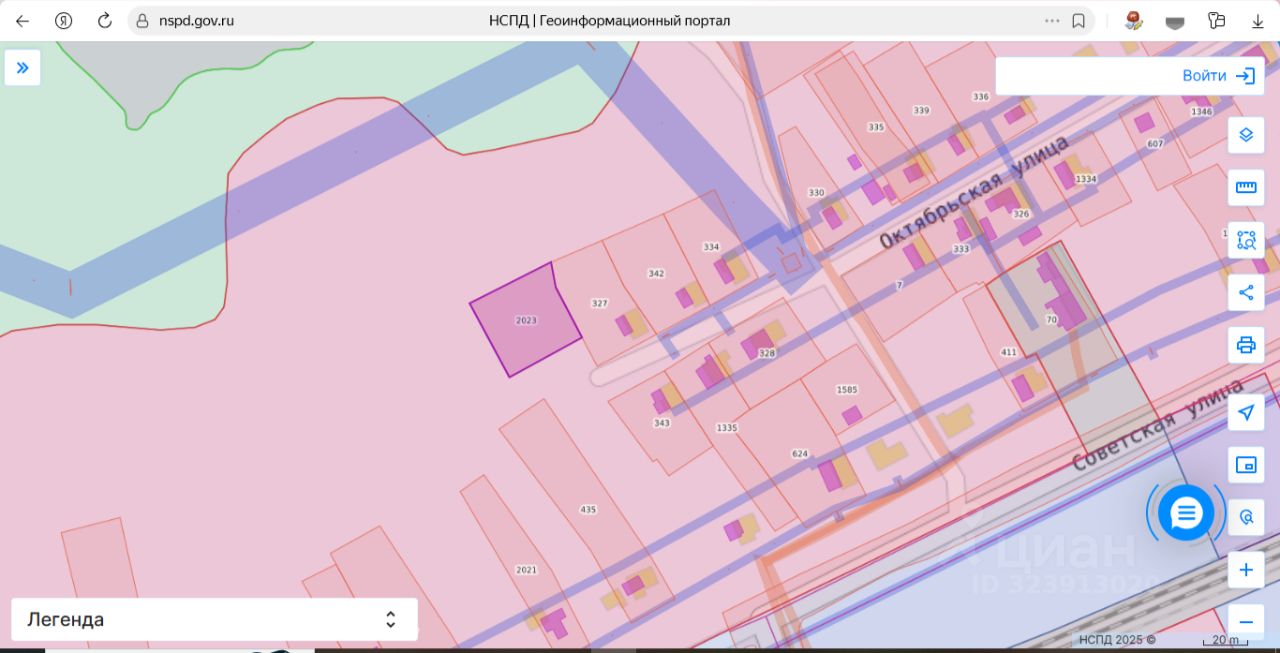This screenshot has height=653, width=1280.
Task: Click parcel number 435 on map
Action: pos(588,509)
